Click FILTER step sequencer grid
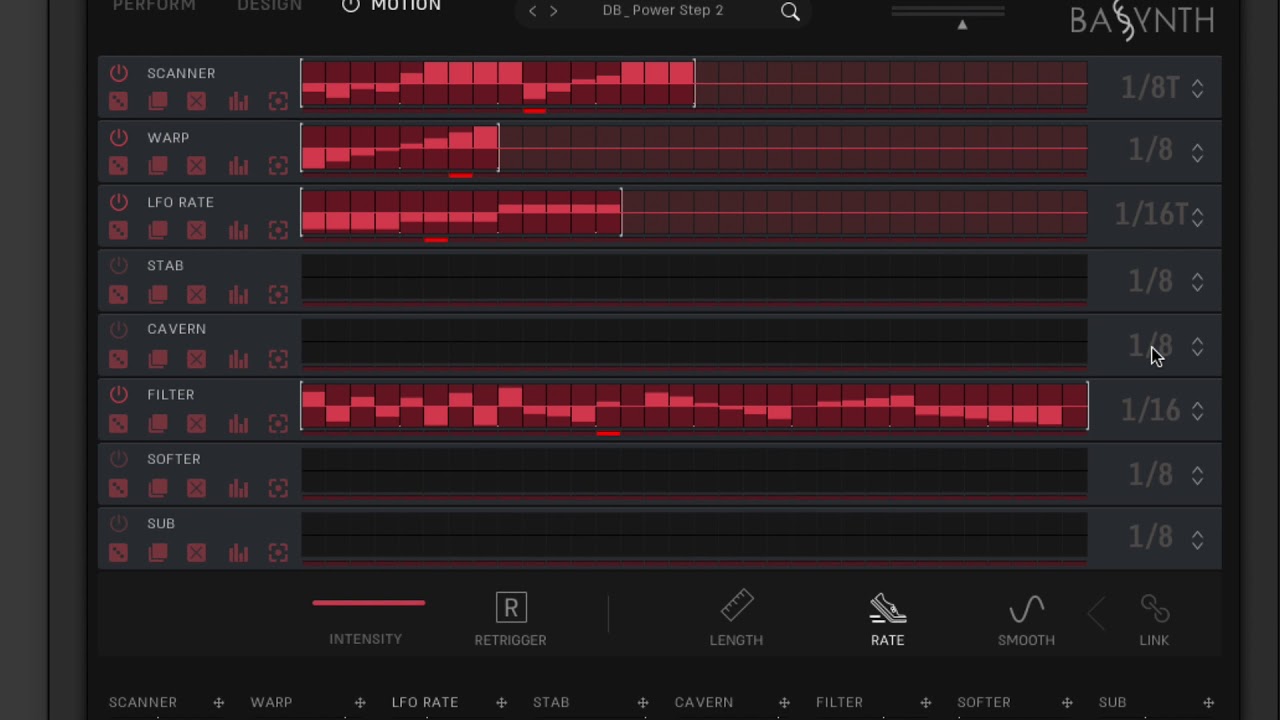 tap(694, 406)
